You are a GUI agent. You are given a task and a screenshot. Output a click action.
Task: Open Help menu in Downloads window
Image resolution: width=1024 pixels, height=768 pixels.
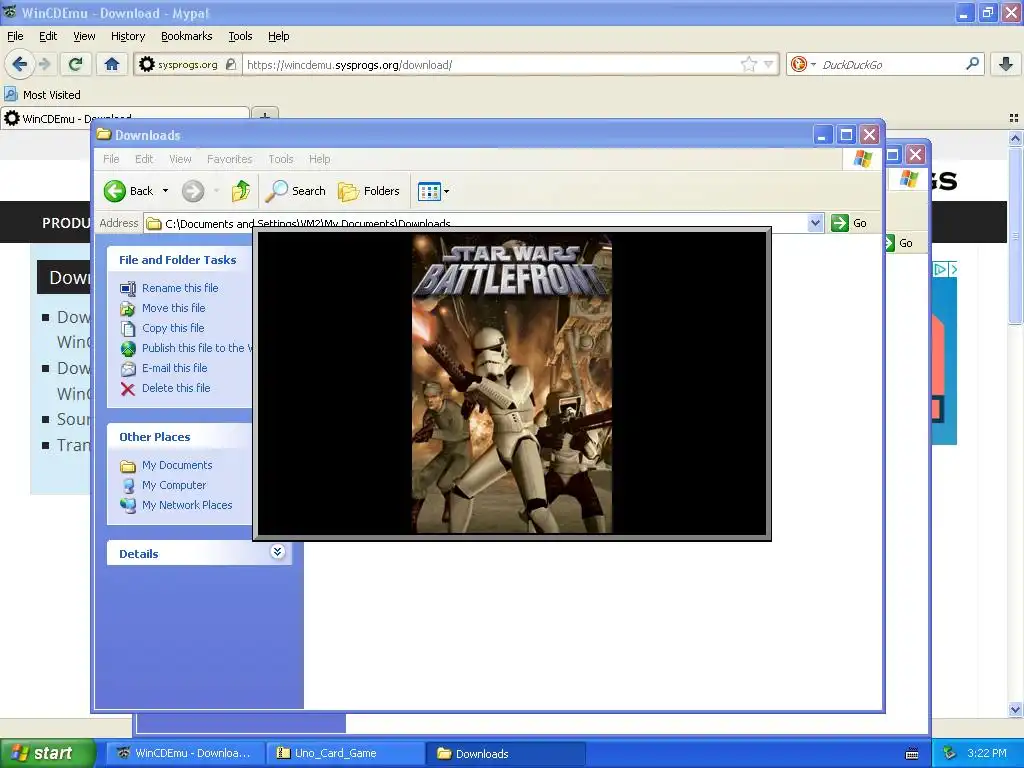tap(319, 159)
